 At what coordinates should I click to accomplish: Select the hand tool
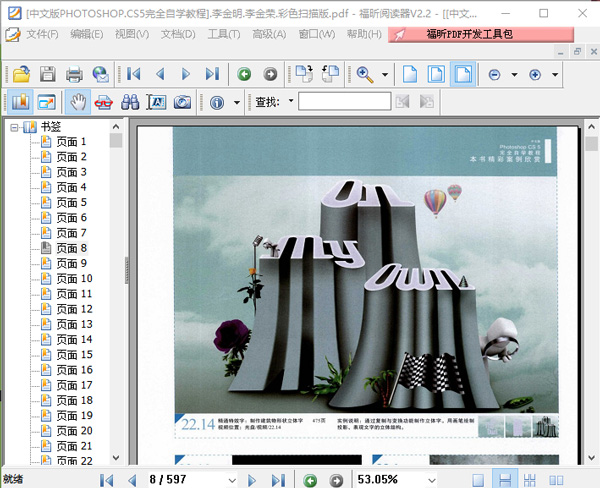tap(78, 102)
